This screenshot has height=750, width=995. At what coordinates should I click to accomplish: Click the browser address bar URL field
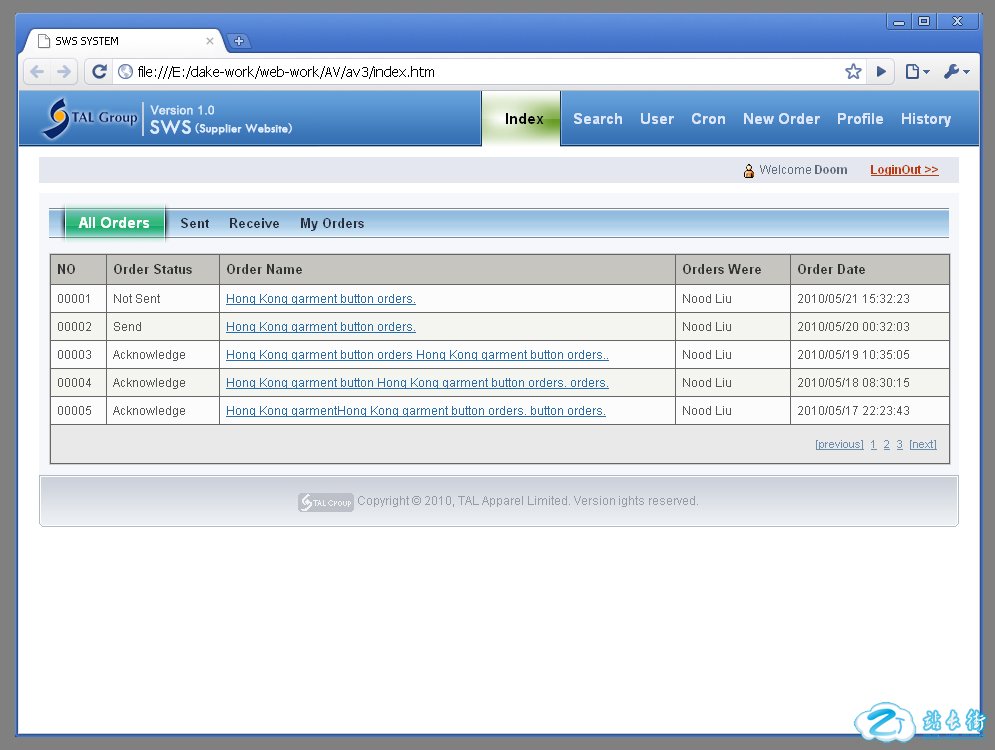point(480,72)
